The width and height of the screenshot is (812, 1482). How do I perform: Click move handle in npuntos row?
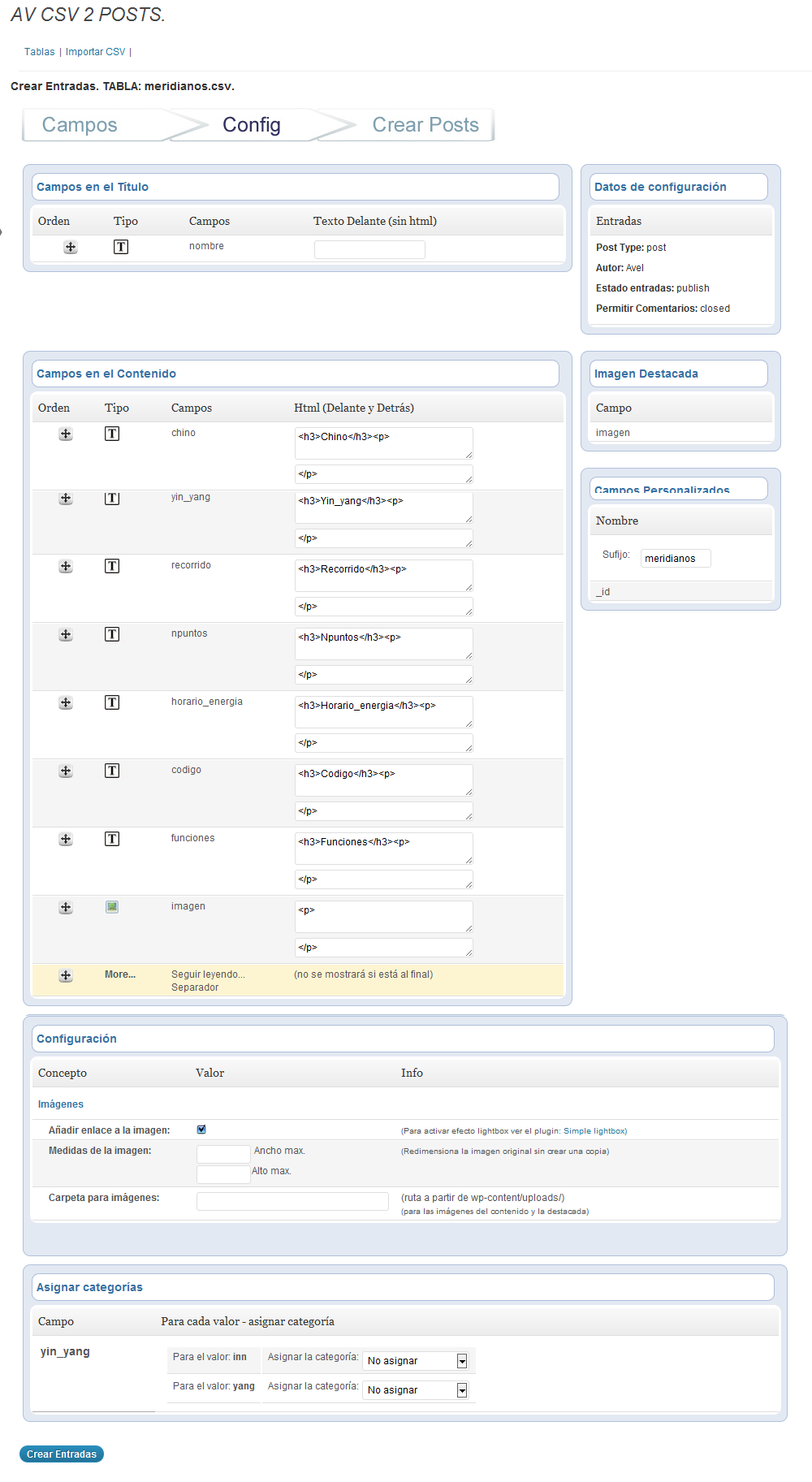(x=66, y=635)
